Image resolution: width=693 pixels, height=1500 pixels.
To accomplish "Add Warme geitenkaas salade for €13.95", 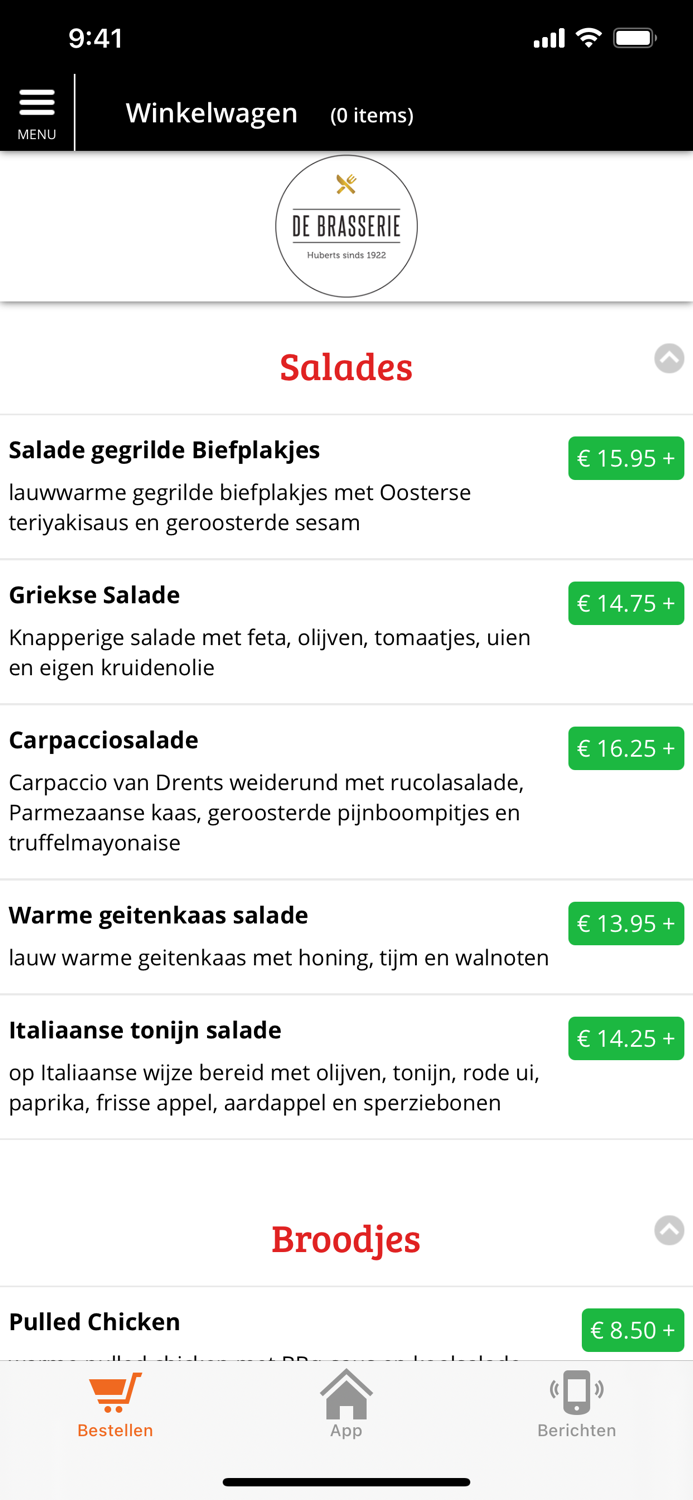I will point(626,923).
